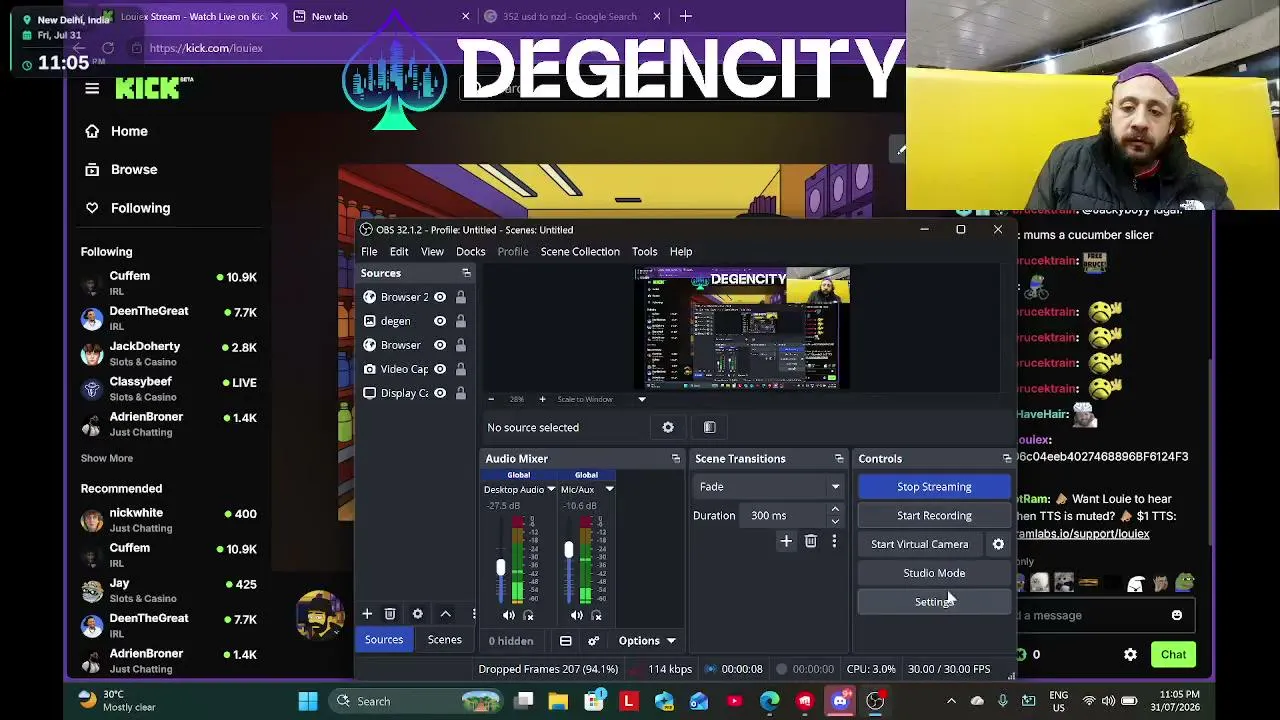Hide the Browser 2 source
The width and height of the screenshot is (1280, 720).
coord(440,297)
